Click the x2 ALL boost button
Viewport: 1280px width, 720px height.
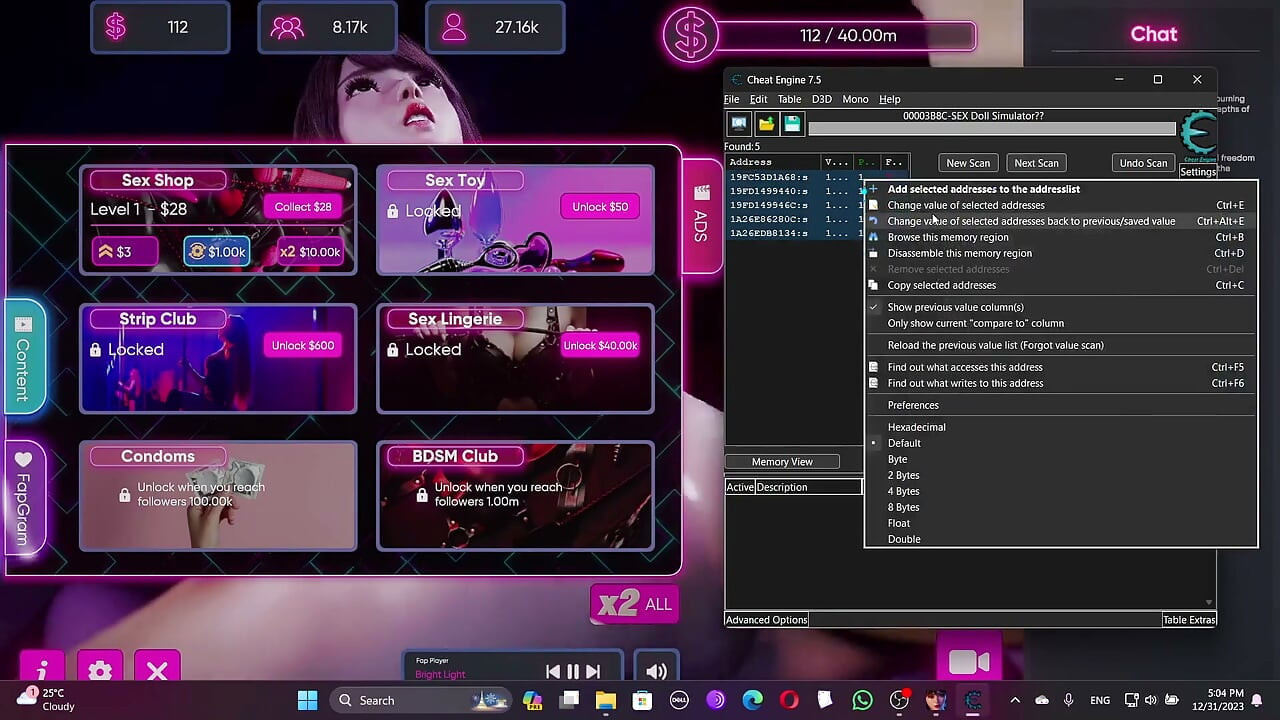coord(635,604)
